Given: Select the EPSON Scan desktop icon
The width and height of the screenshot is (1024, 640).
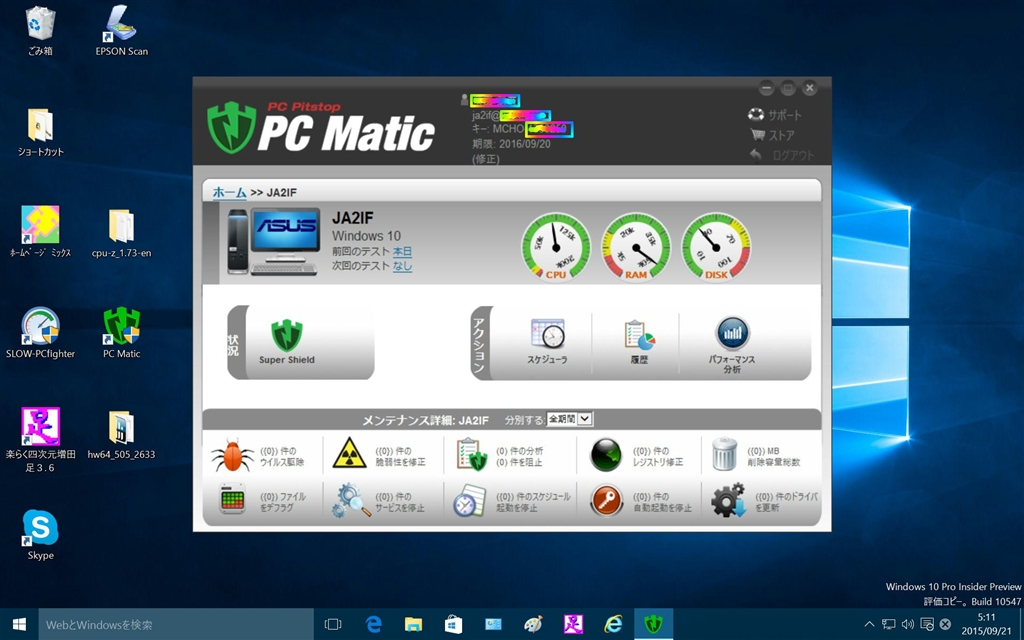Looking at the screenshot, I should tap(121, 31).
